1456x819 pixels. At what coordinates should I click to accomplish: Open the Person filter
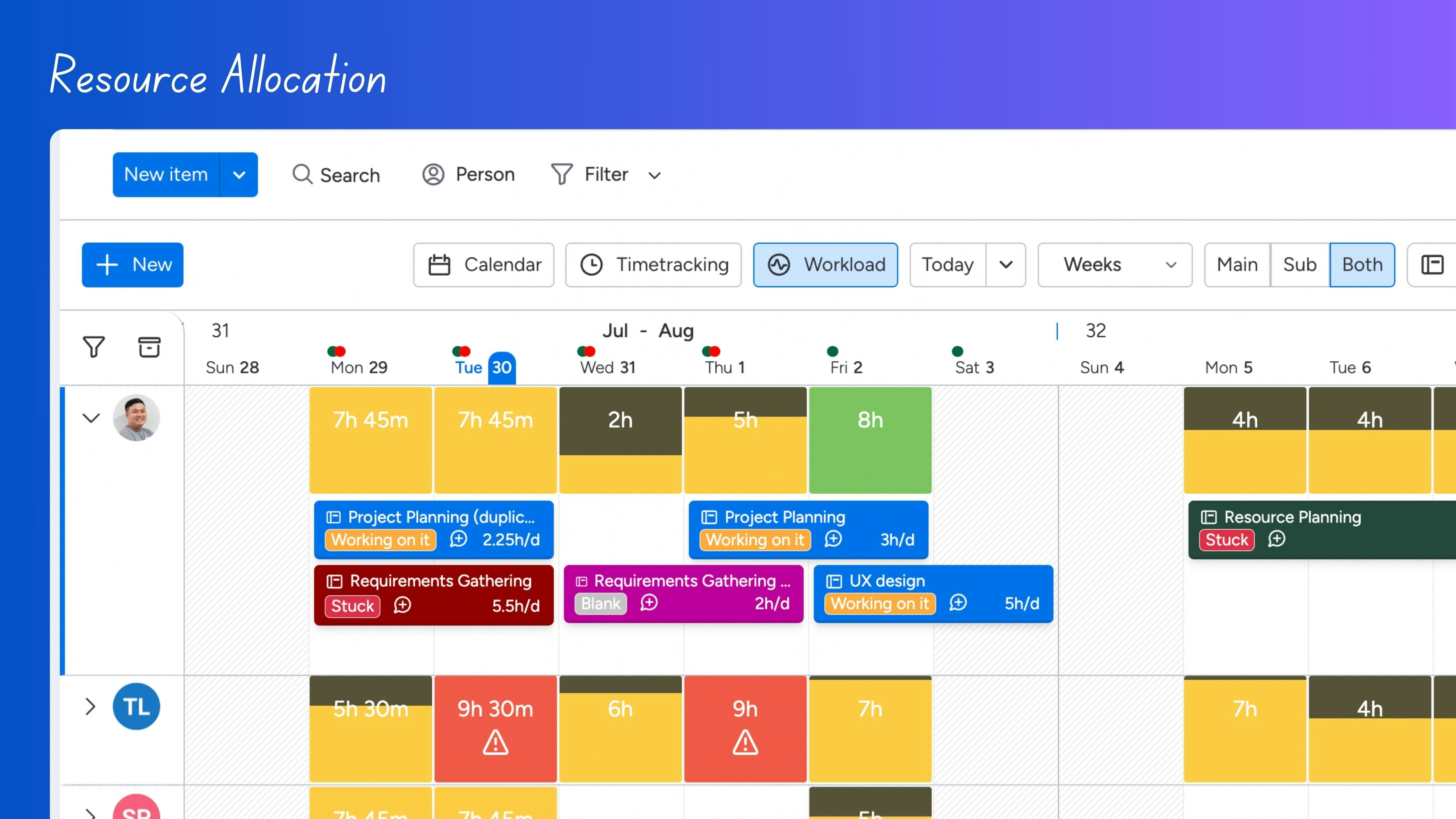point(469,175)
